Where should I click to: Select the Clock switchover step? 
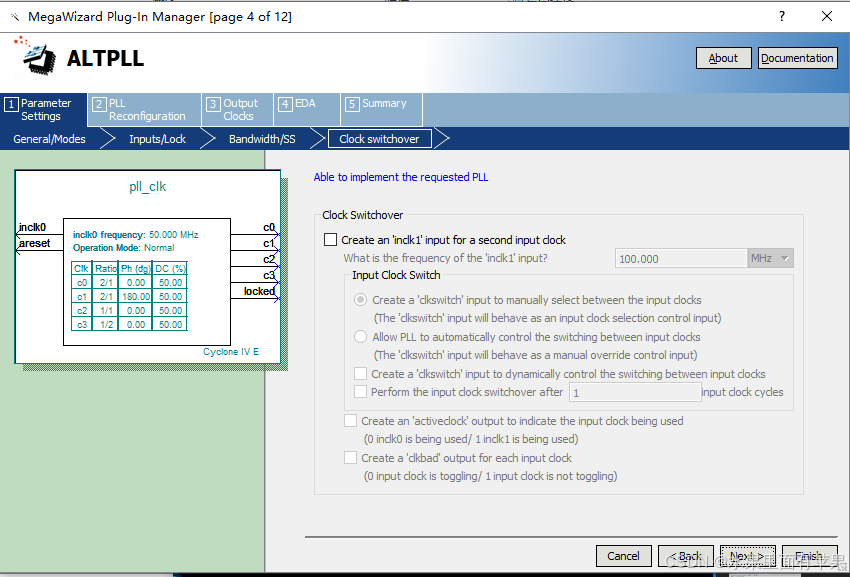point(379,139)
